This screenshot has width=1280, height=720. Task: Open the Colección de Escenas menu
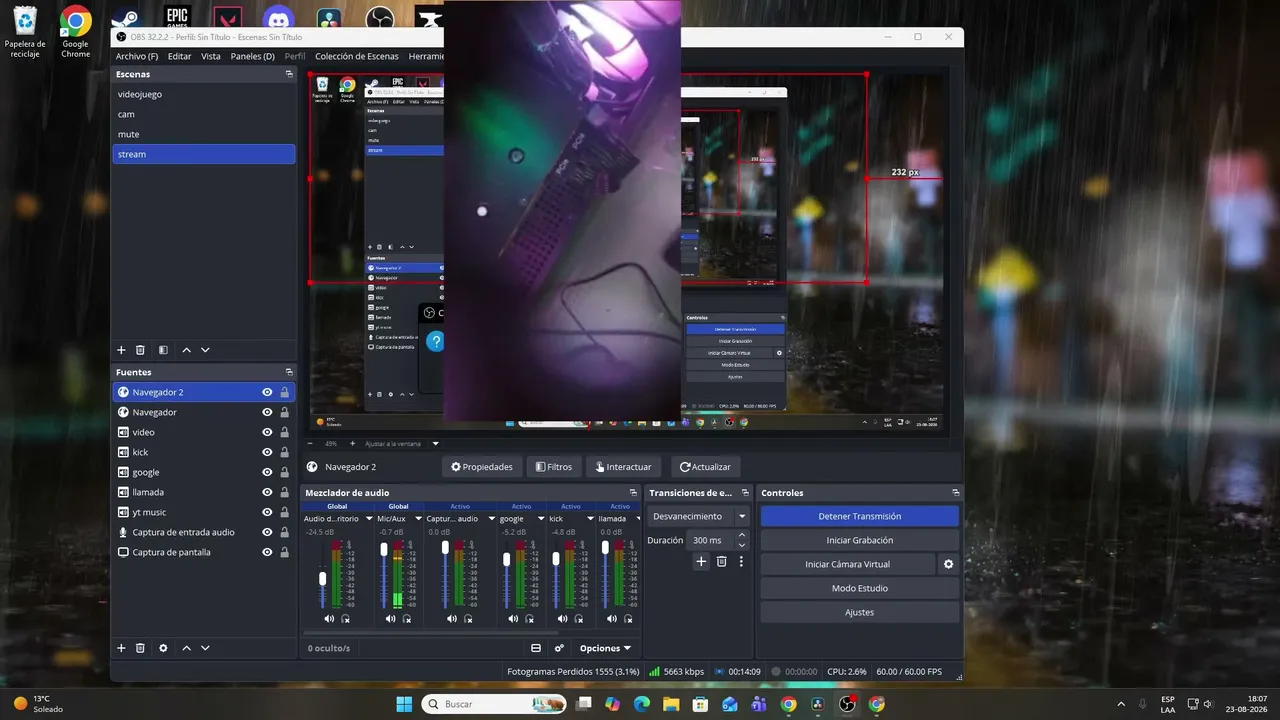point(357,56)
